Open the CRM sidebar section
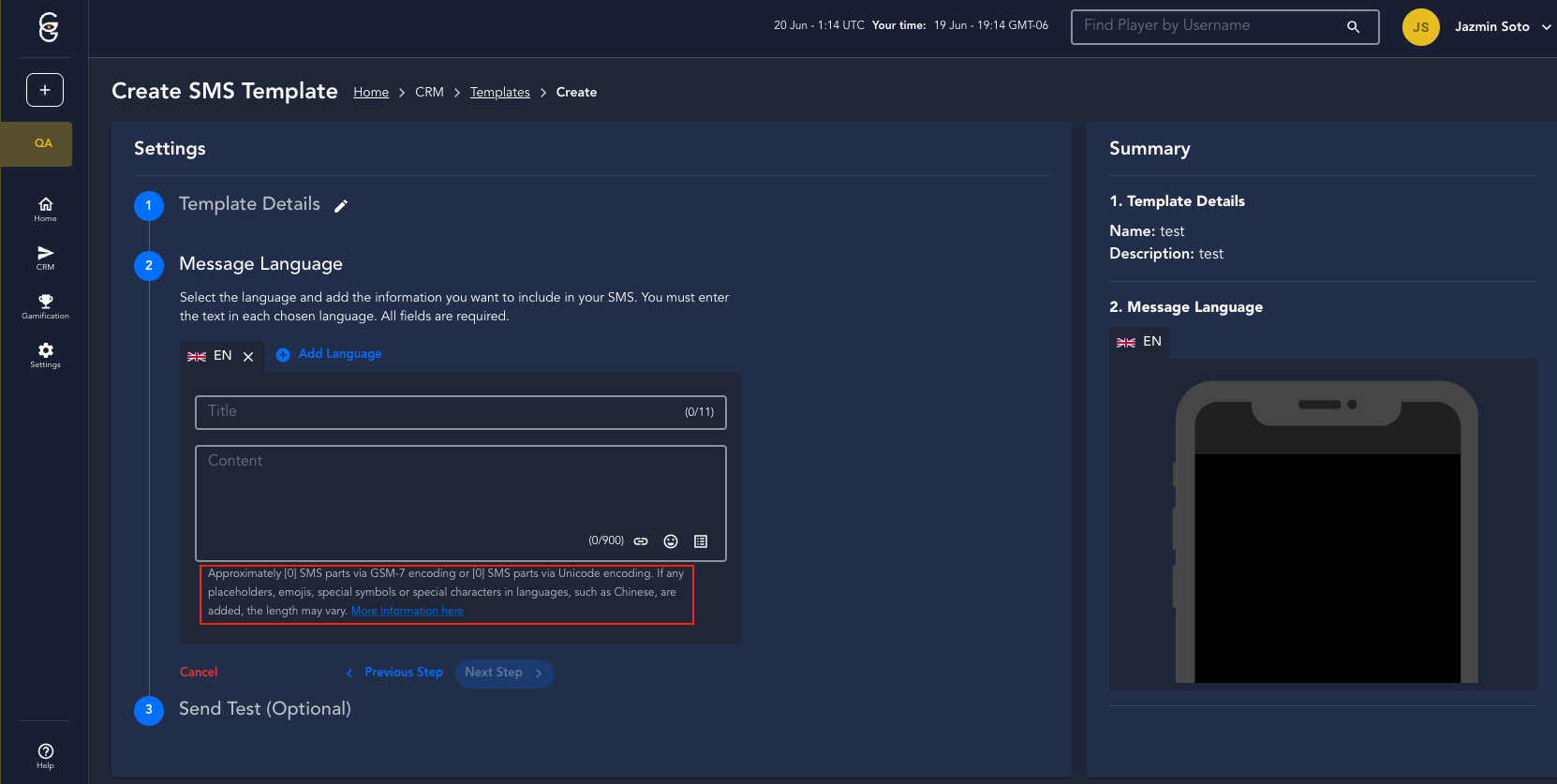Image resolution: width=1557 pixels, height=784 pixels. click(x=45, y=258)
